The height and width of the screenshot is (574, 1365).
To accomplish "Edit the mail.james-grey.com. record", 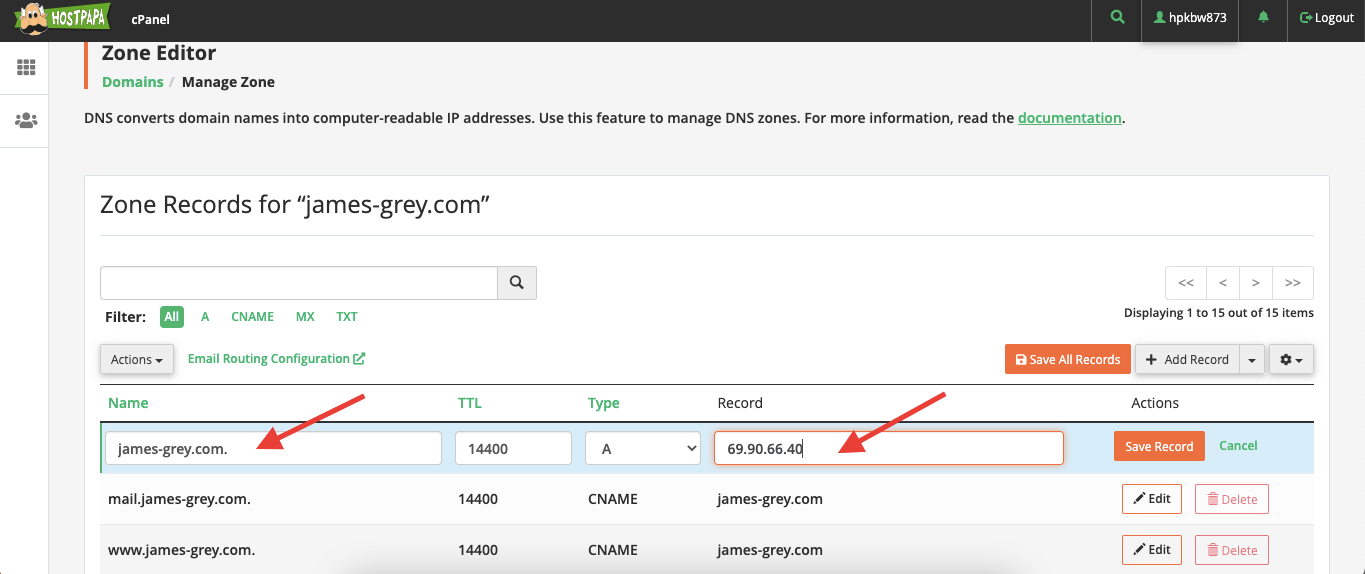I will tap(1152, 498).
